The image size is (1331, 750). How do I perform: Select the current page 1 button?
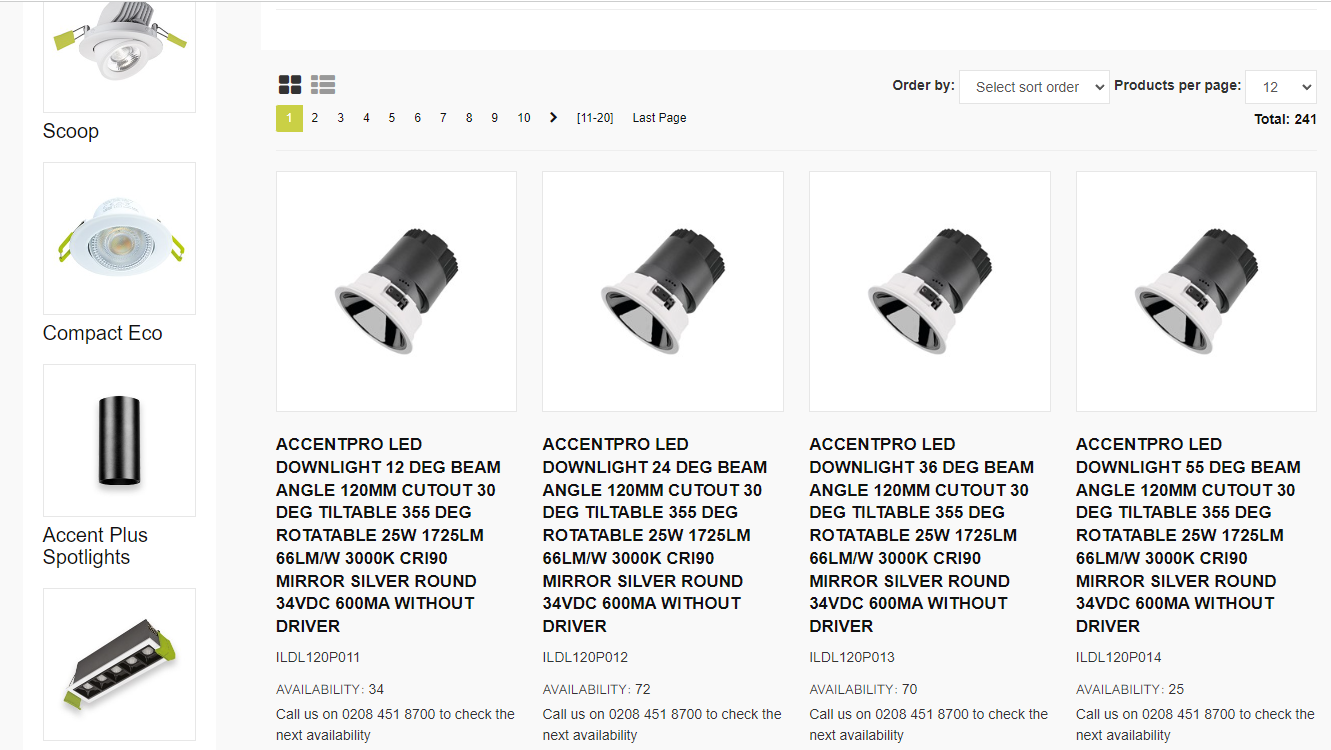point(289,118)
